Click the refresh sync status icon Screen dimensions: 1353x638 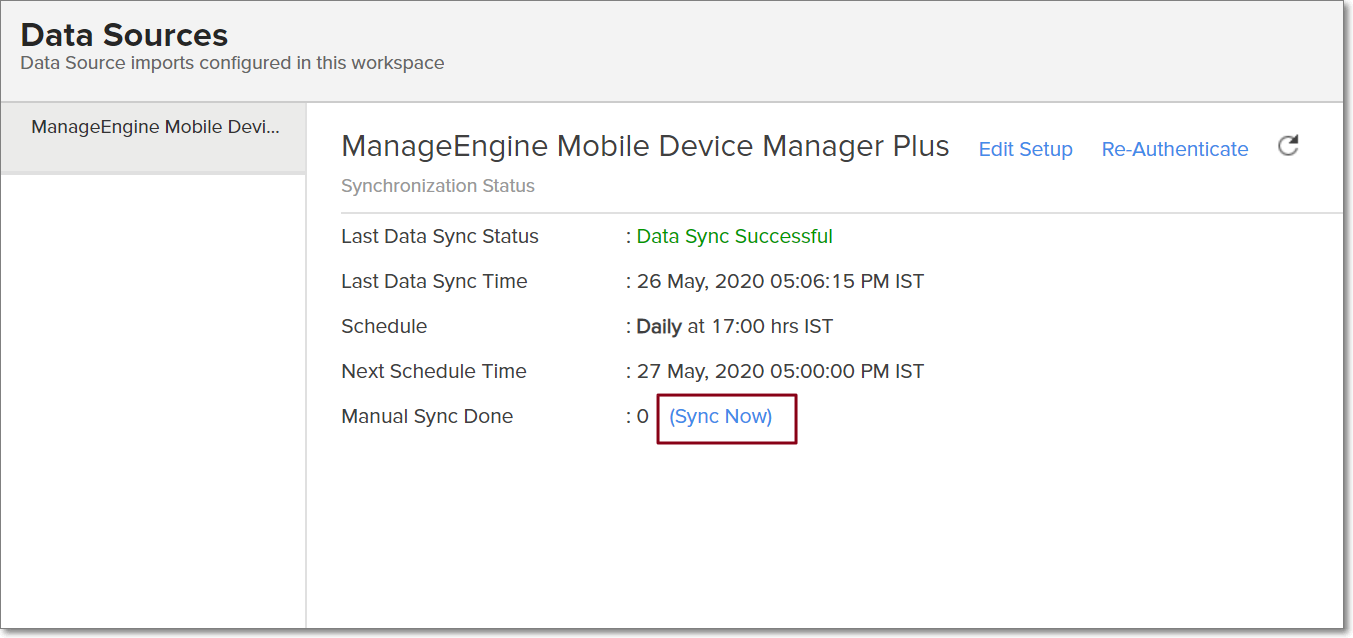click(1288, 146)
